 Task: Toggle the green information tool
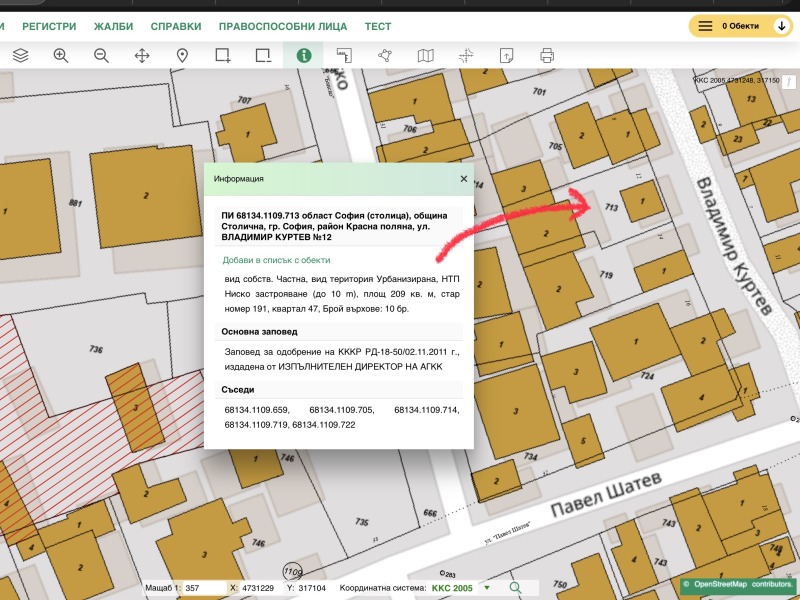303,56
